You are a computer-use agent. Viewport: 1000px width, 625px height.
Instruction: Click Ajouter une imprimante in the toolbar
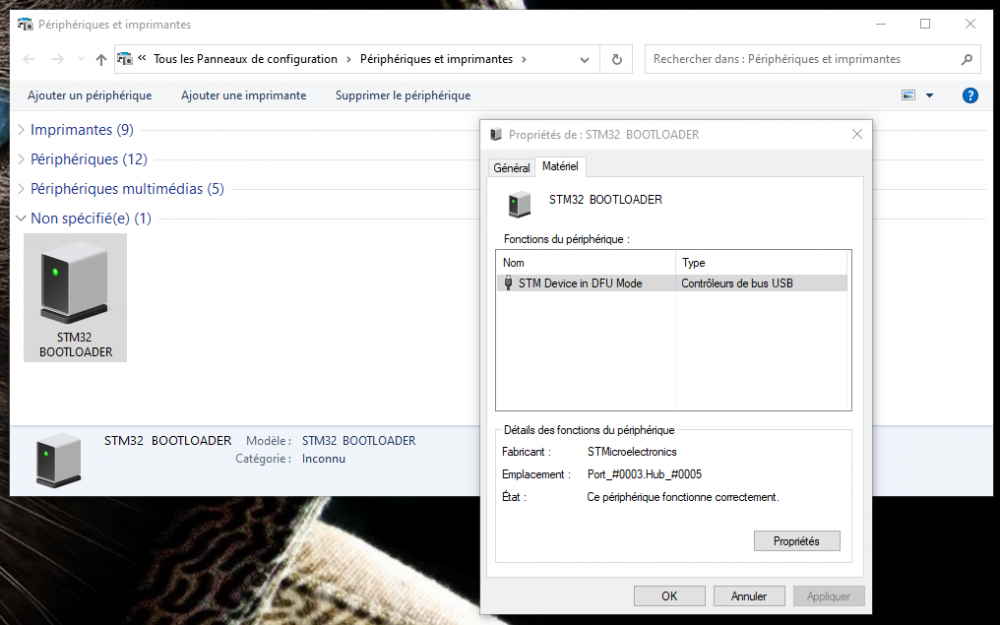click(x=243, y=96)
